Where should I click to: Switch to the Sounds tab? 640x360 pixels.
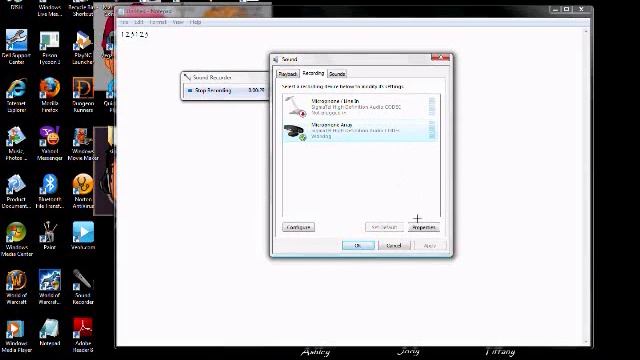337,74
